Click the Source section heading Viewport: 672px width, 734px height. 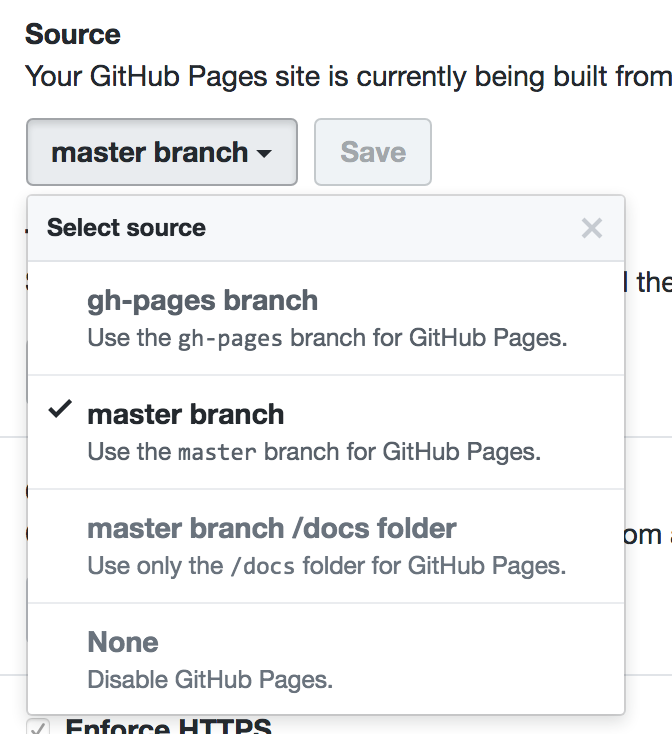click(x=73, y=35)
